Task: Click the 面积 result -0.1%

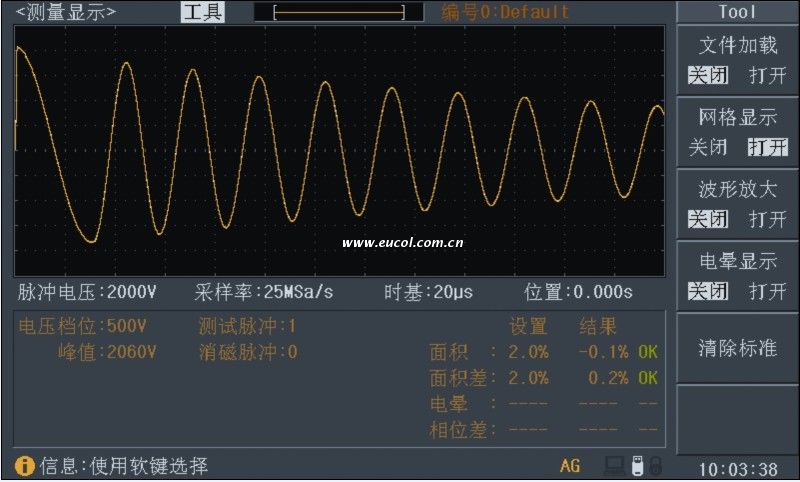Action: (x=604, y=352)
